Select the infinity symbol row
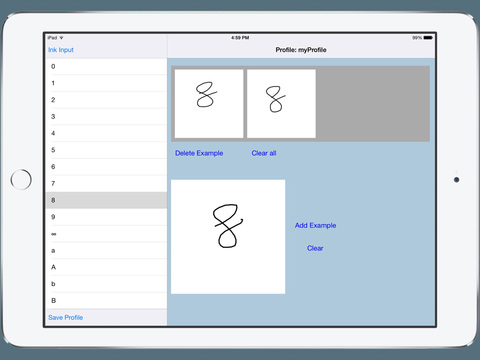 [106, 234]
